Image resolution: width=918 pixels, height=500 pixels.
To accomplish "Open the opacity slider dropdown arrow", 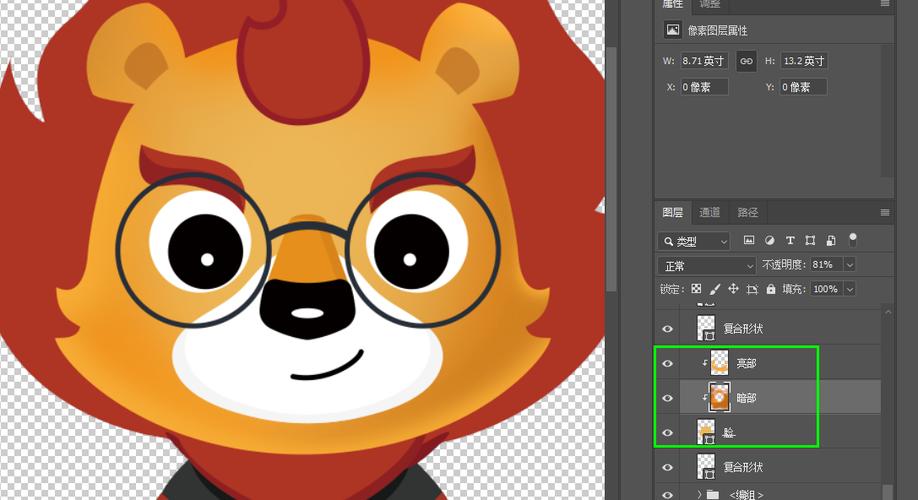I will [x=850, y=265].
